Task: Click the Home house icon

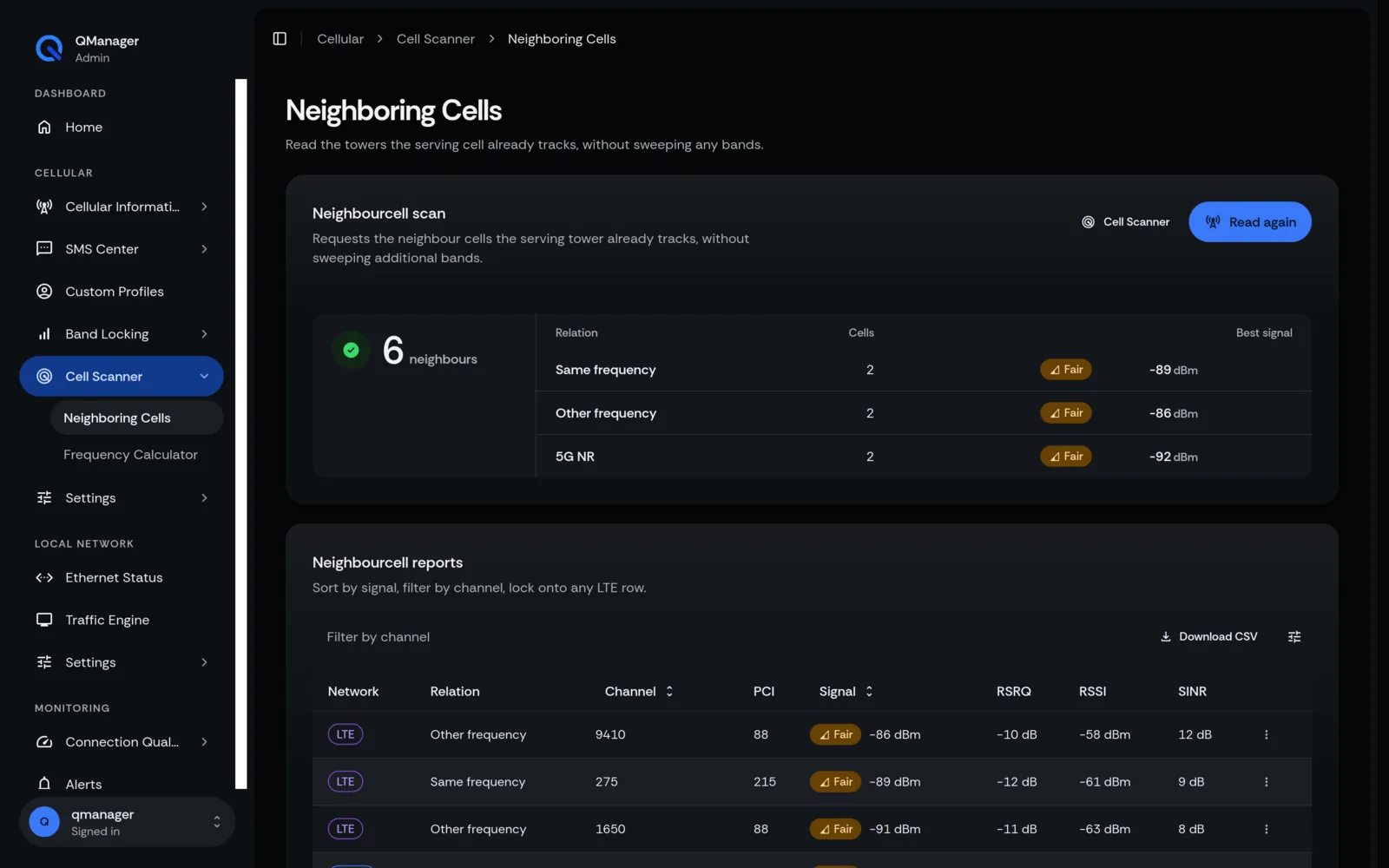Action: (44, 128)
